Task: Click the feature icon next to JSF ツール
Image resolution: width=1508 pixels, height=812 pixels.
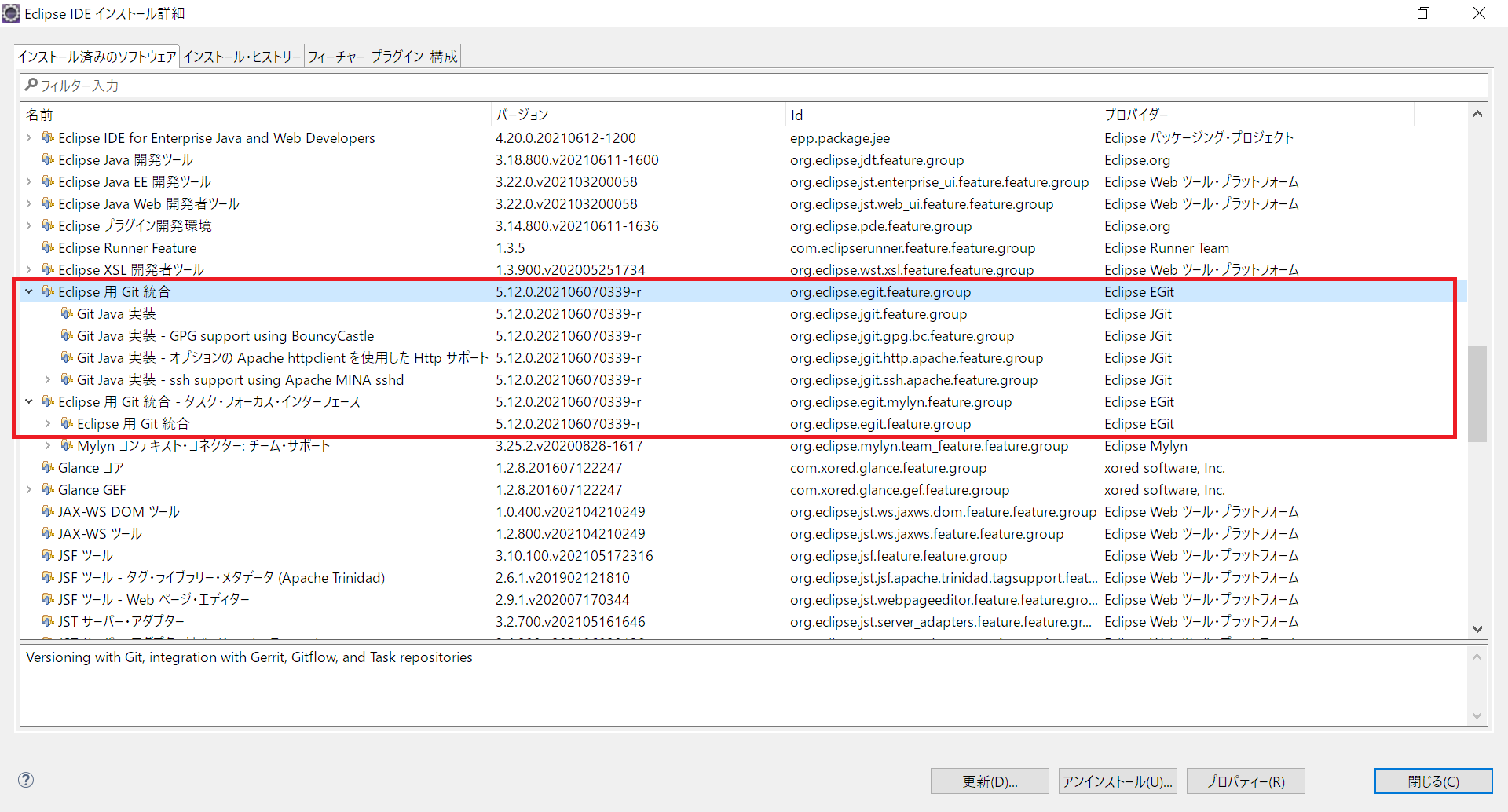Action: point(47,555)
